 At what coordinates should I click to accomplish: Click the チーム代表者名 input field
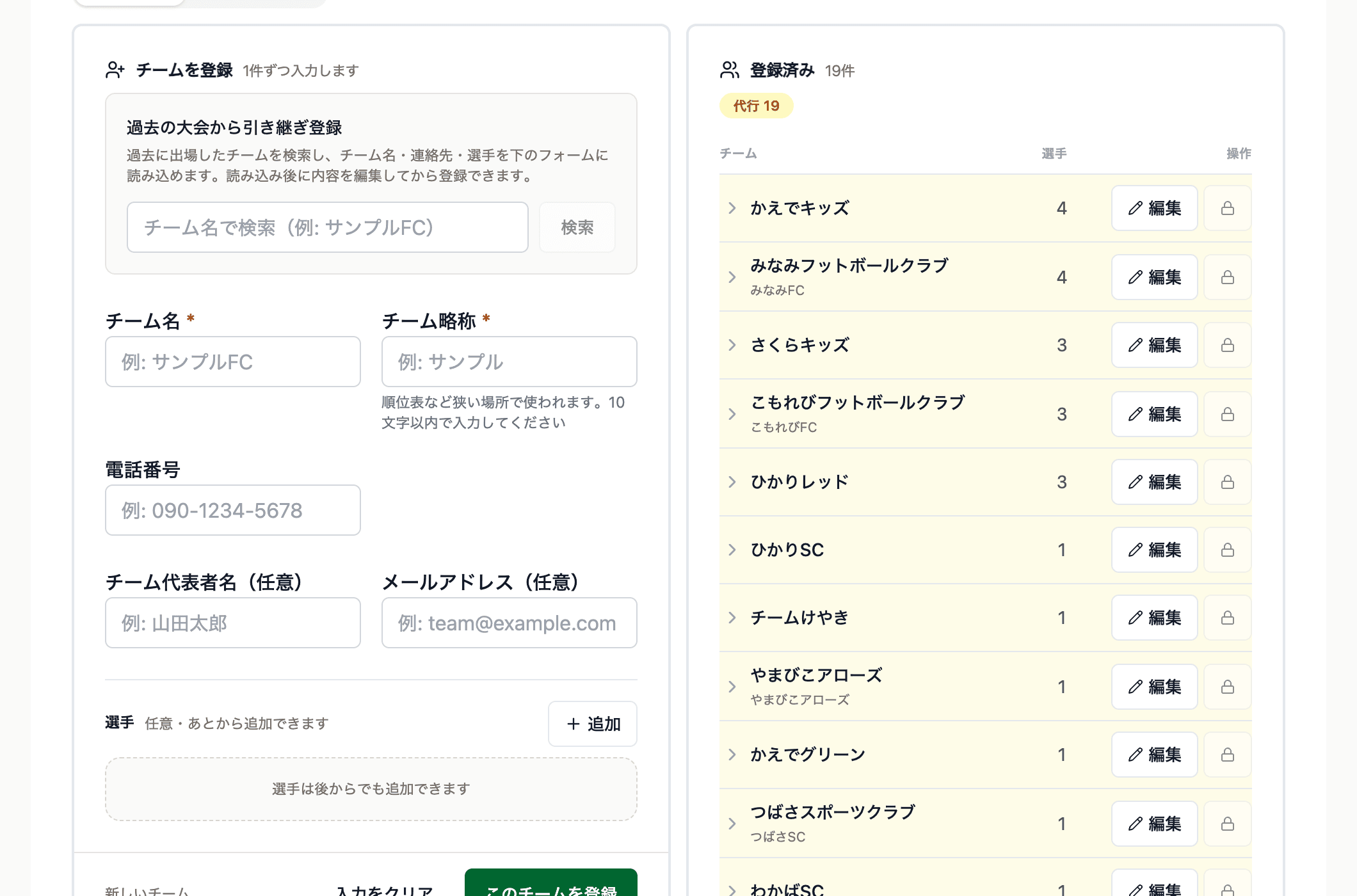click(233, 623)
